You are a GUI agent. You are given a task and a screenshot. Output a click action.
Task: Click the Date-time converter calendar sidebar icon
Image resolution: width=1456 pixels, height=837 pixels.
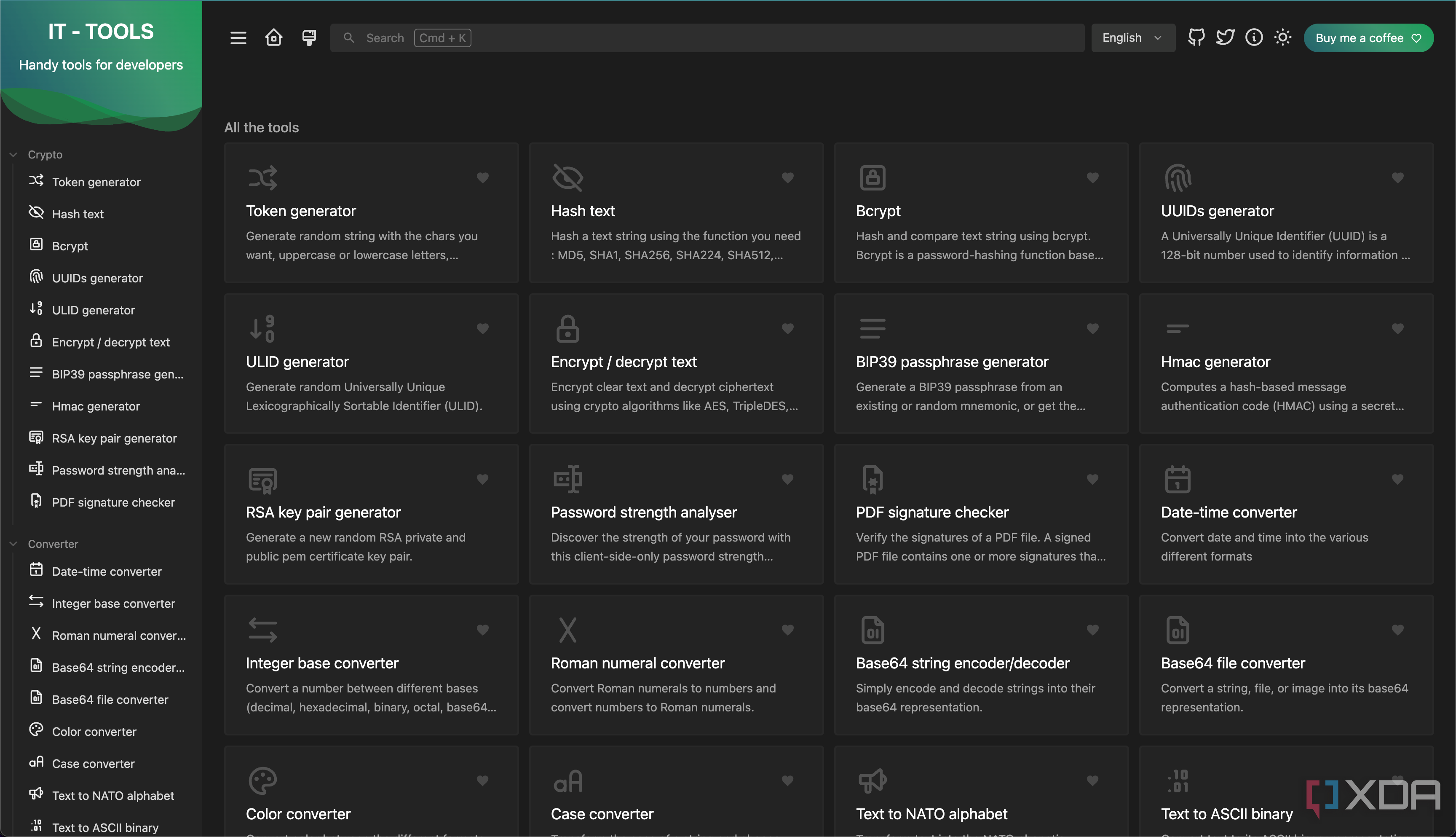(x=36, y=570)
